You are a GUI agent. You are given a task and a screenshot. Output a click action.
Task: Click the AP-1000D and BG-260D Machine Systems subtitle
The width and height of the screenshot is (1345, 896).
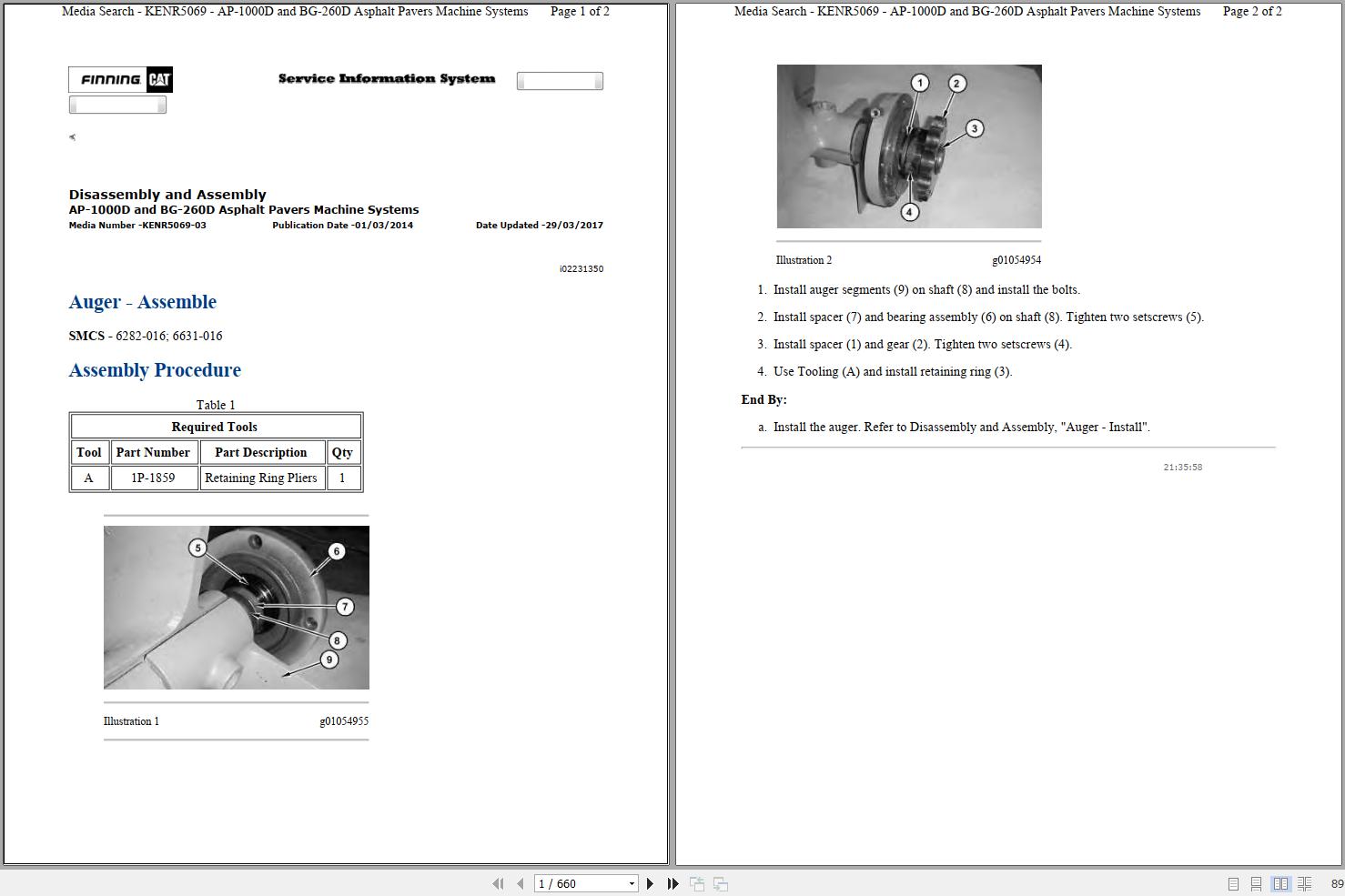(x=244, y=210)
